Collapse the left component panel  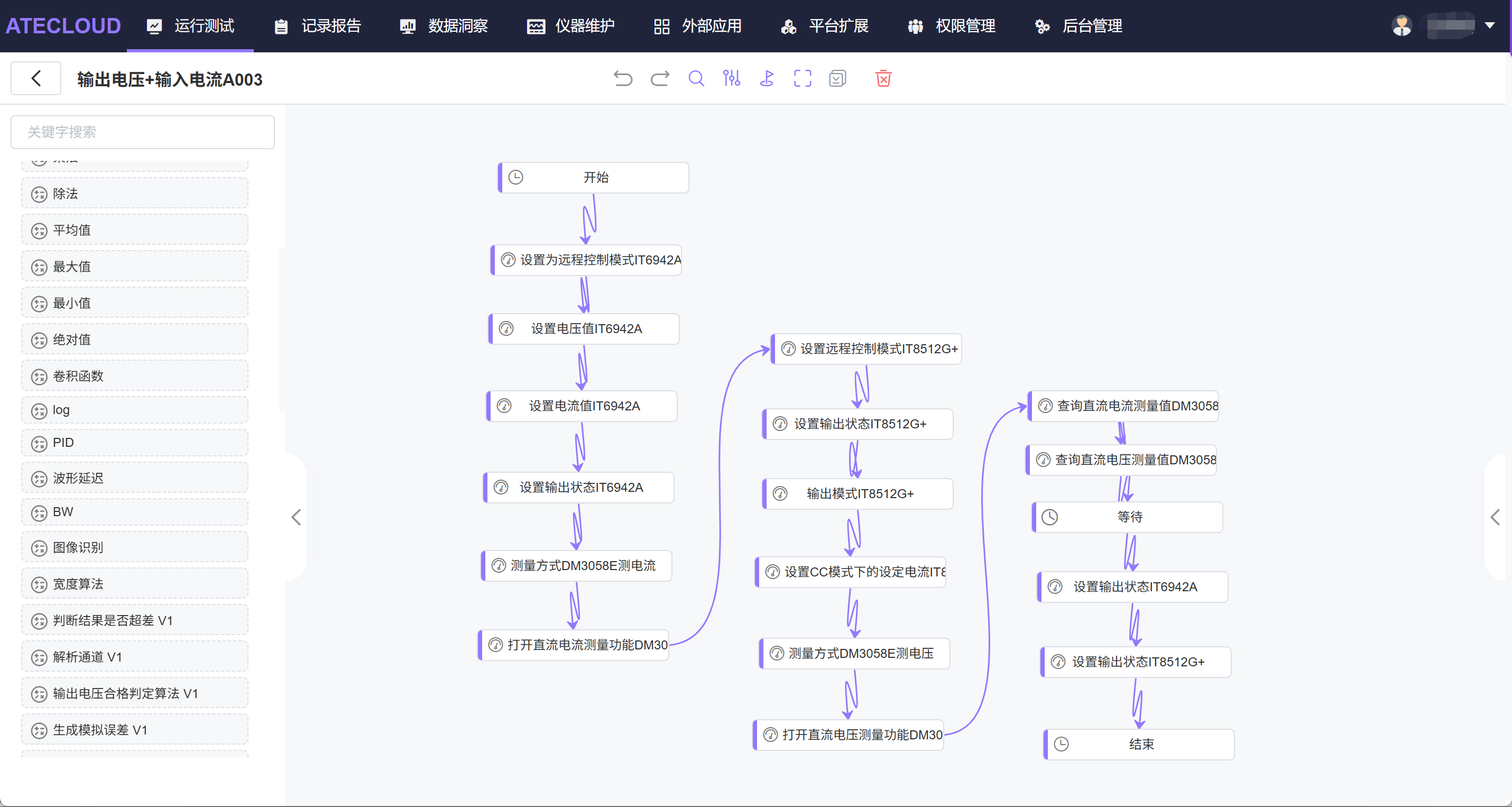pyautogui.click(x=296, y=517)
